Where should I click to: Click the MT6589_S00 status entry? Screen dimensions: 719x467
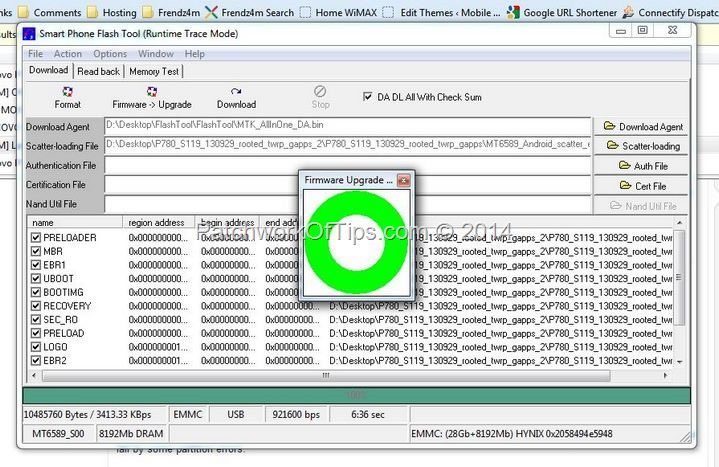coord(58,434)
